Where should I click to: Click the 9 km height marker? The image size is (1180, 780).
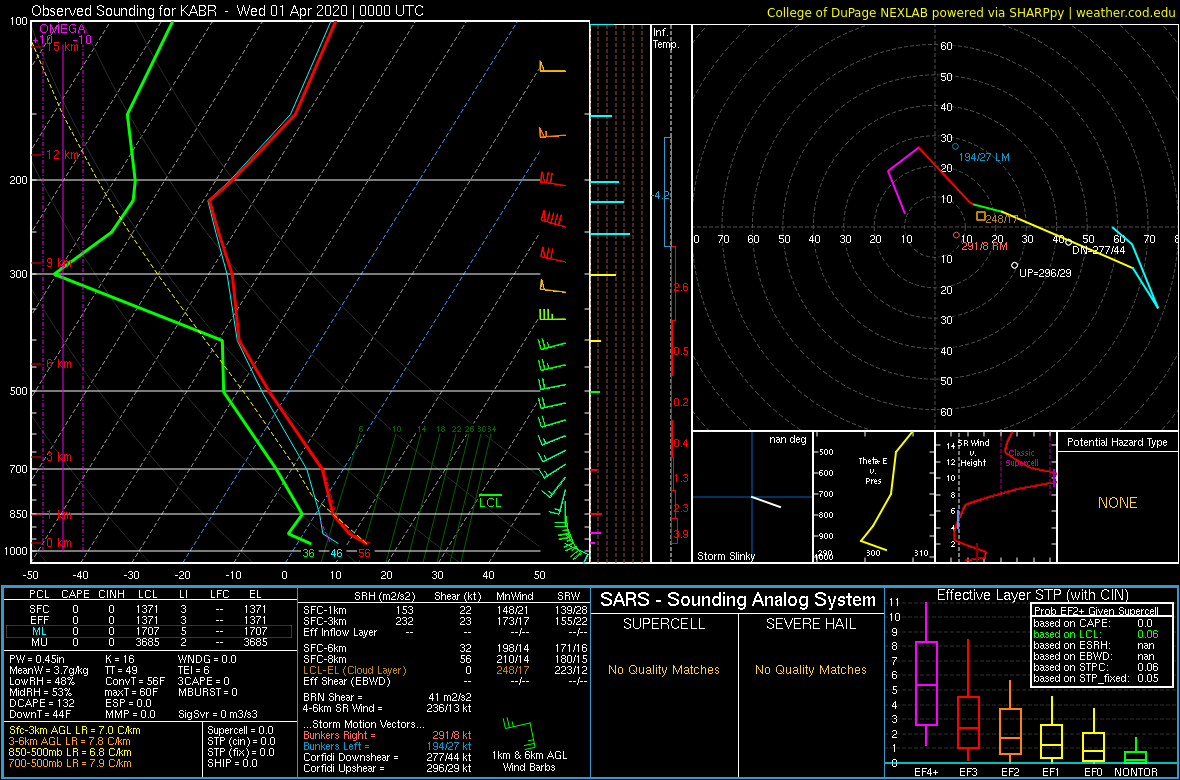click(x=58, y=263)
